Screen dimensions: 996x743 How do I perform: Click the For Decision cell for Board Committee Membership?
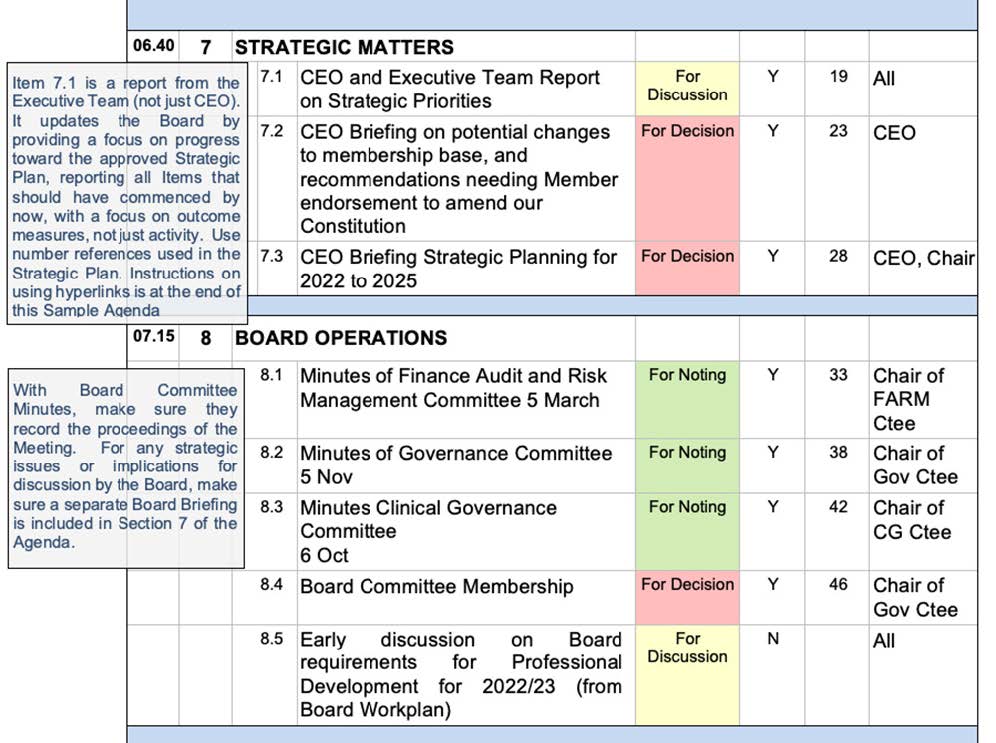(687, 586)
